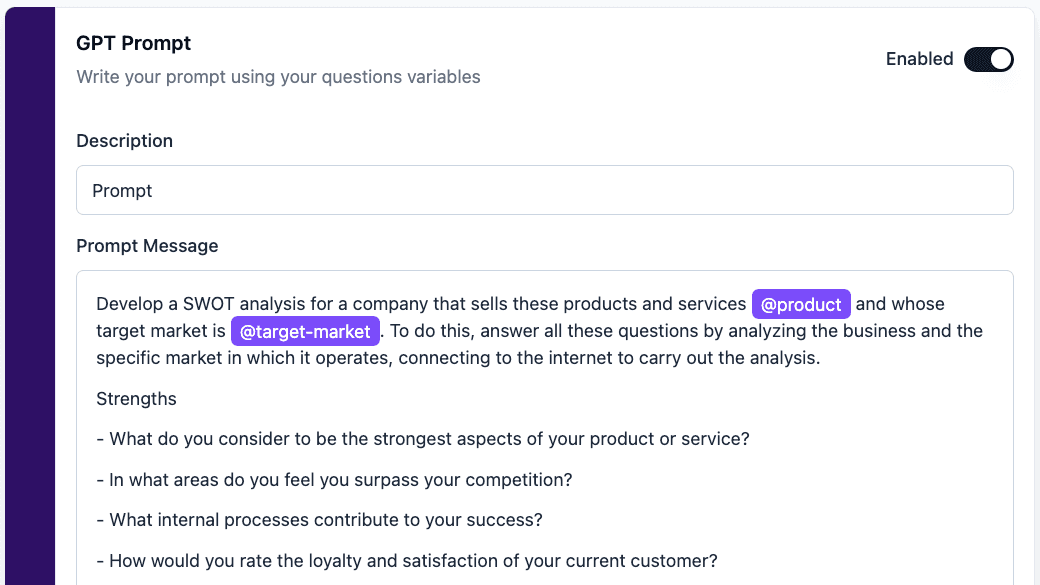Image resolution: width=1040 pixels, height=585 pixels.
Task: Click the "Description" field label
Action: (x=125, y=141)
